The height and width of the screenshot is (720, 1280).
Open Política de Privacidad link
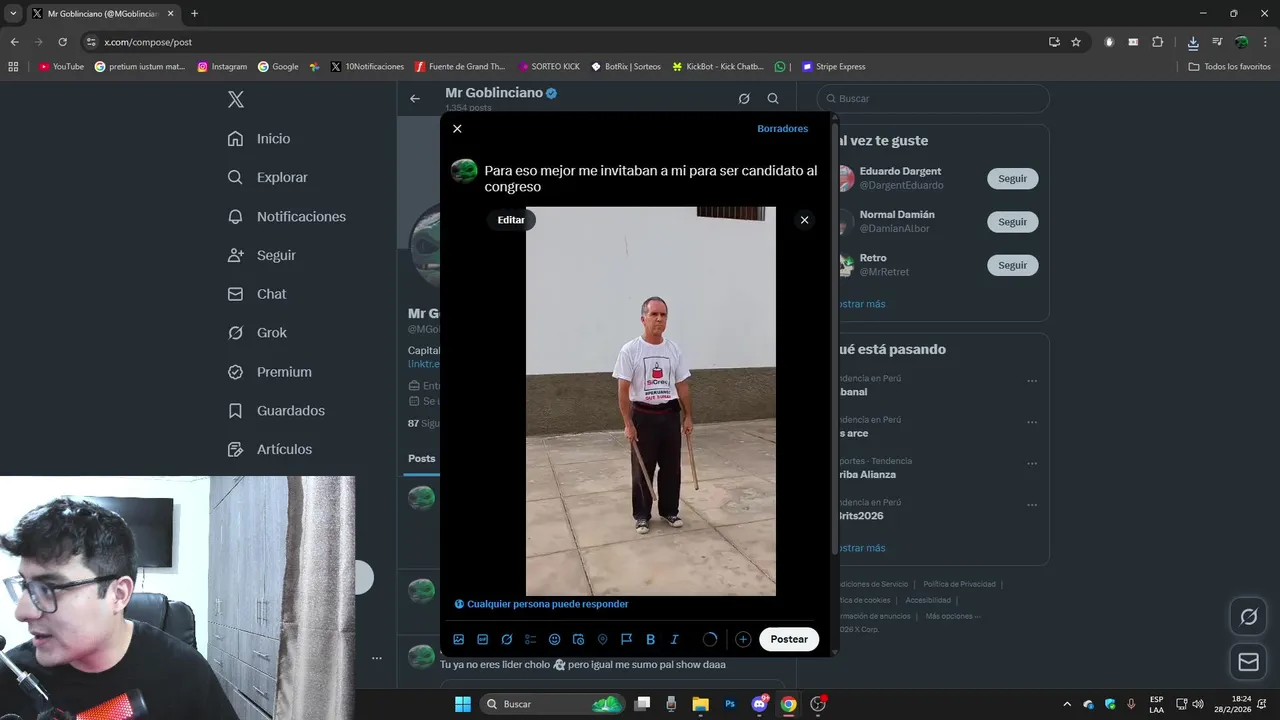click(x=959, y=584)
